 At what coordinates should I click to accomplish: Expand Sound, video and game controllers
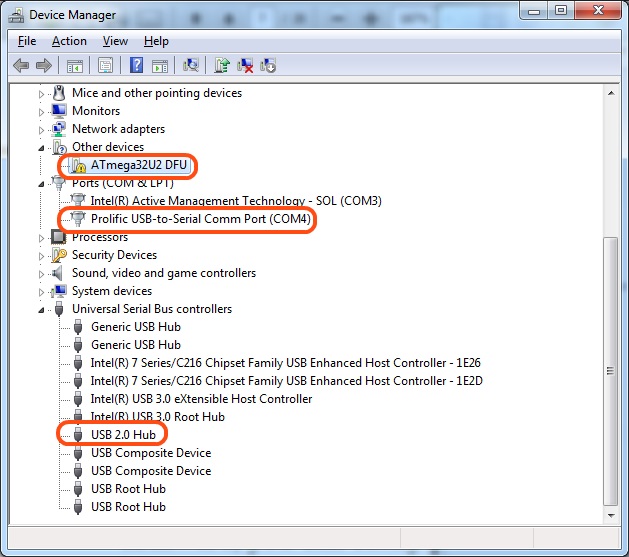tap(41, 274)
